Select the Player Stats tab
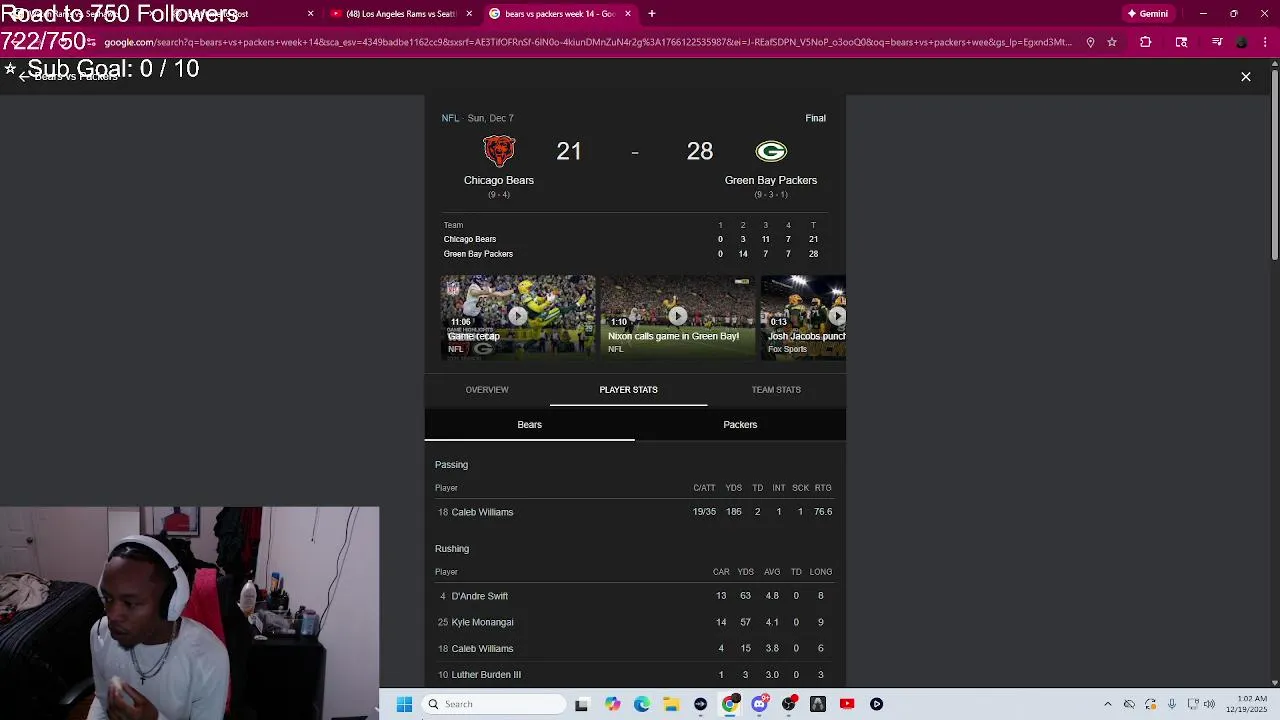Viewport: 1280px width, 720px height. pos(628,390)
